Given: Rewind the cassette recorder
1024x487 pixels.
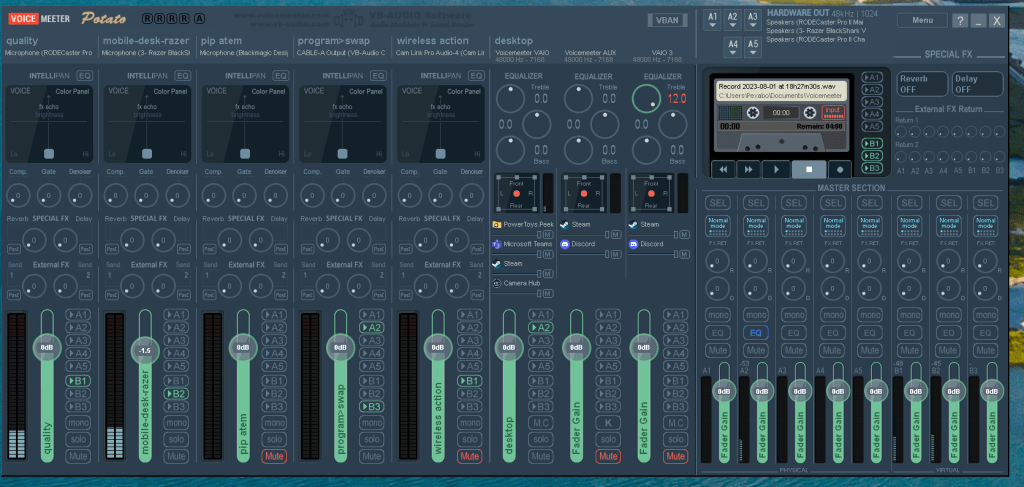Looking at the screenshot, I should pyautogui.click(x=723, y=169).
